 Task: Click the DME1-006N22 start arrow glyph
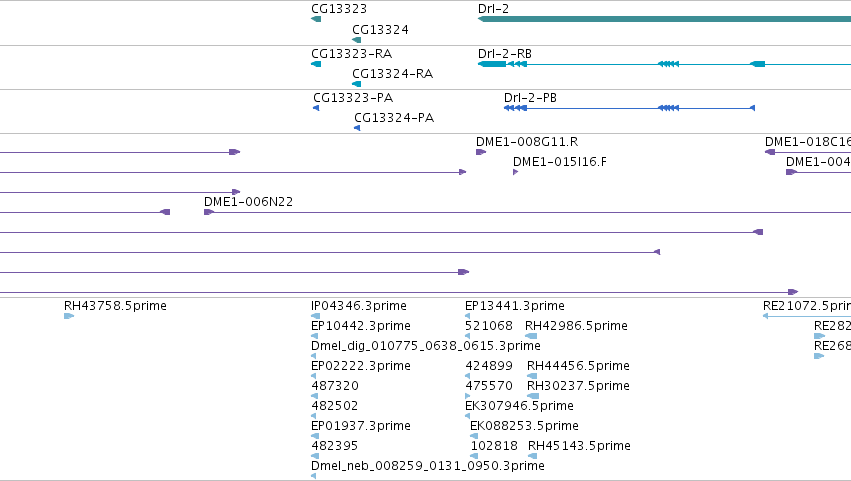coord(209,212)
